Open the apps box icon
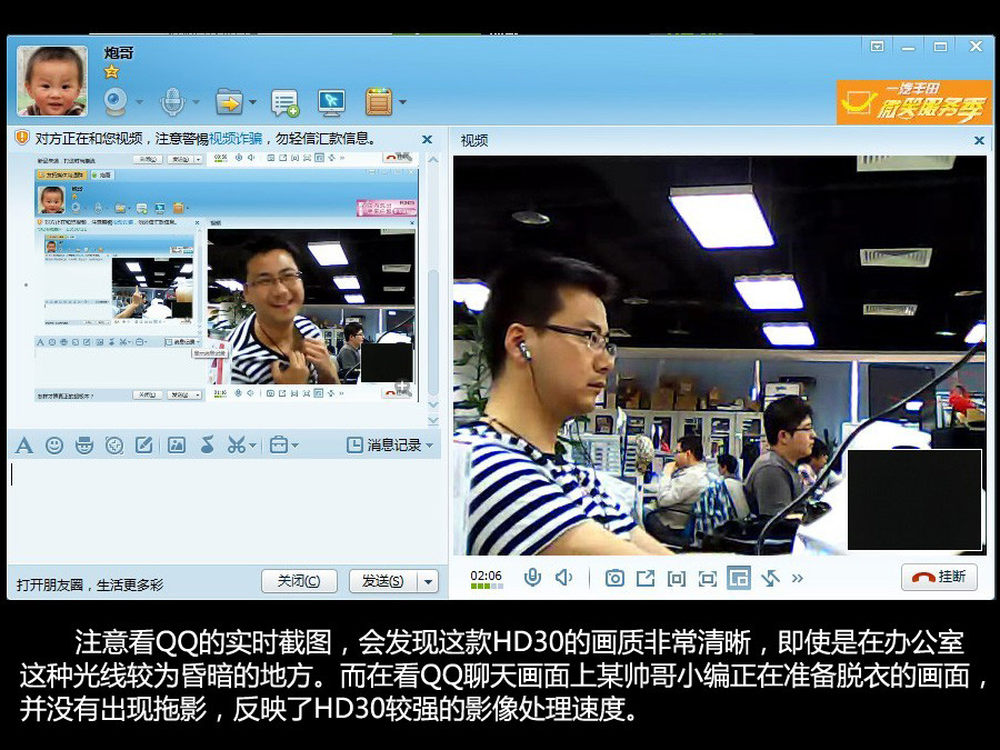Image resolution: width=1000 pixels, height=750 pixels. click(379, 102)
